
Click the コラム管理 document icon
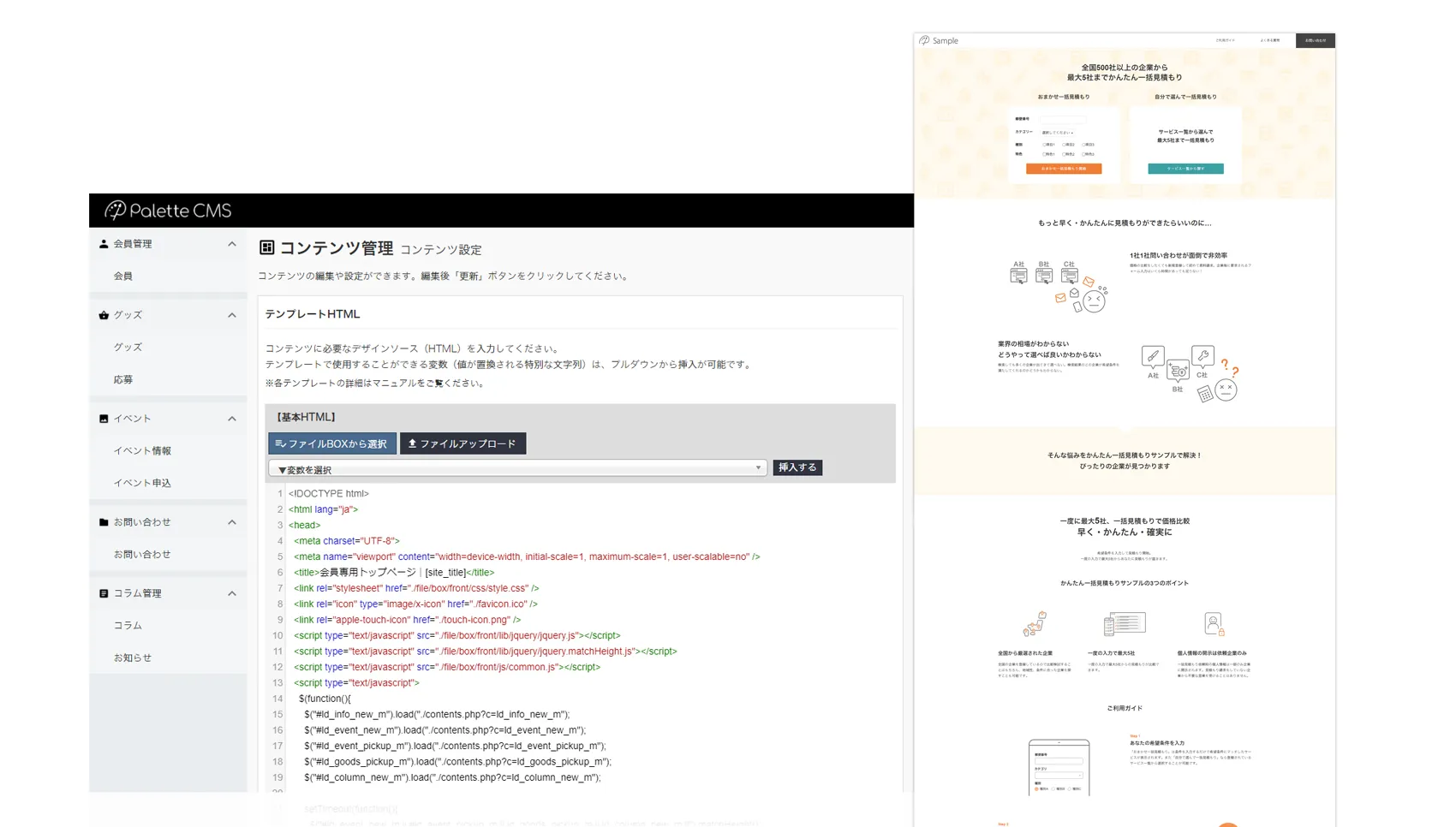point(103,592)
